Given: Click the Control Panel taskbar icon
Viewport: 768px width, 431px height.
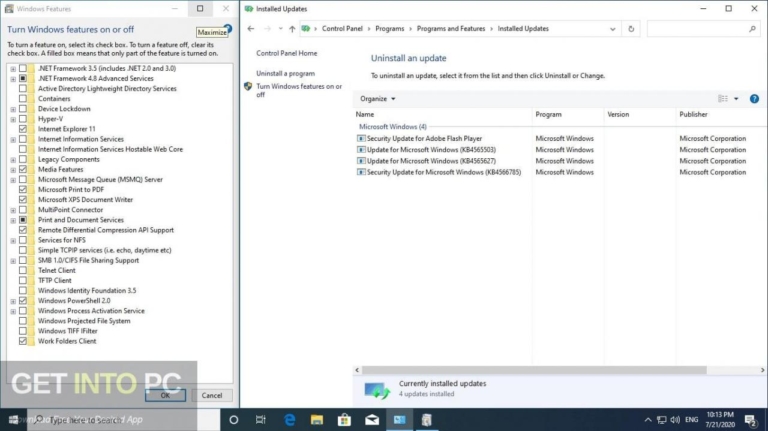Looking at the screenshot, I should pyautogui.click(x=400, y=420).
